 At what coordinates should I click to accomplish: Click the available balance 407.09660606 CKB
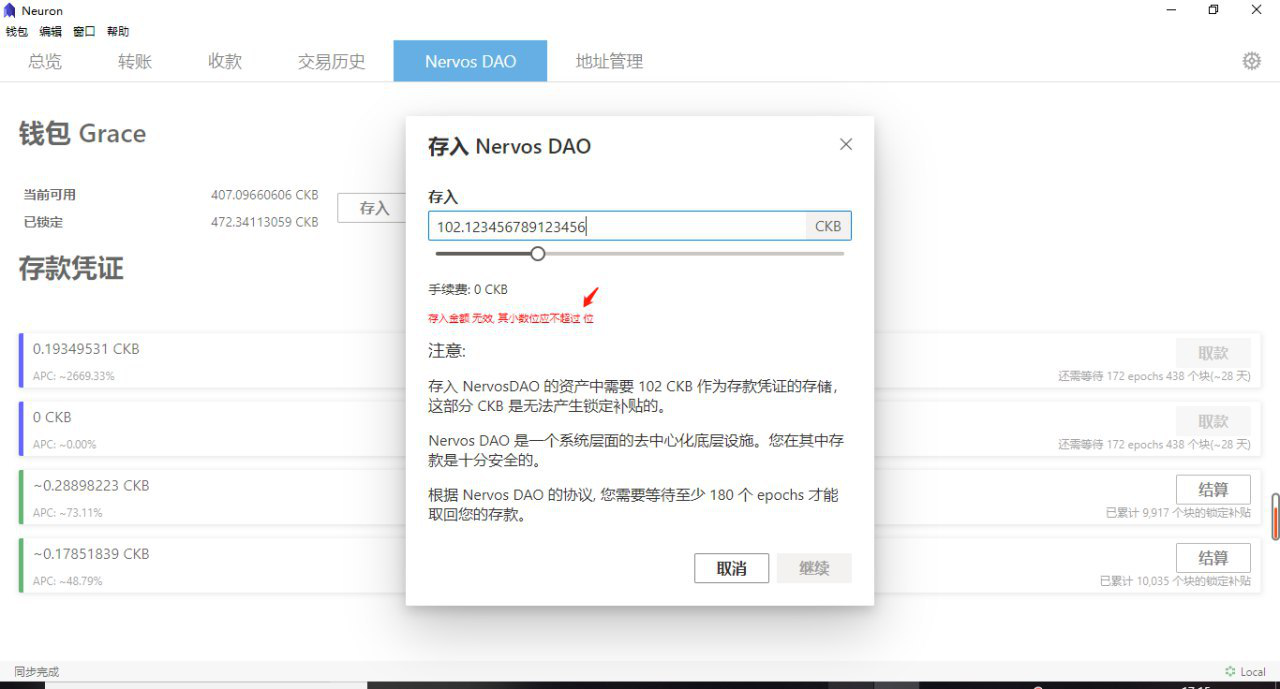tap(265, 195)
